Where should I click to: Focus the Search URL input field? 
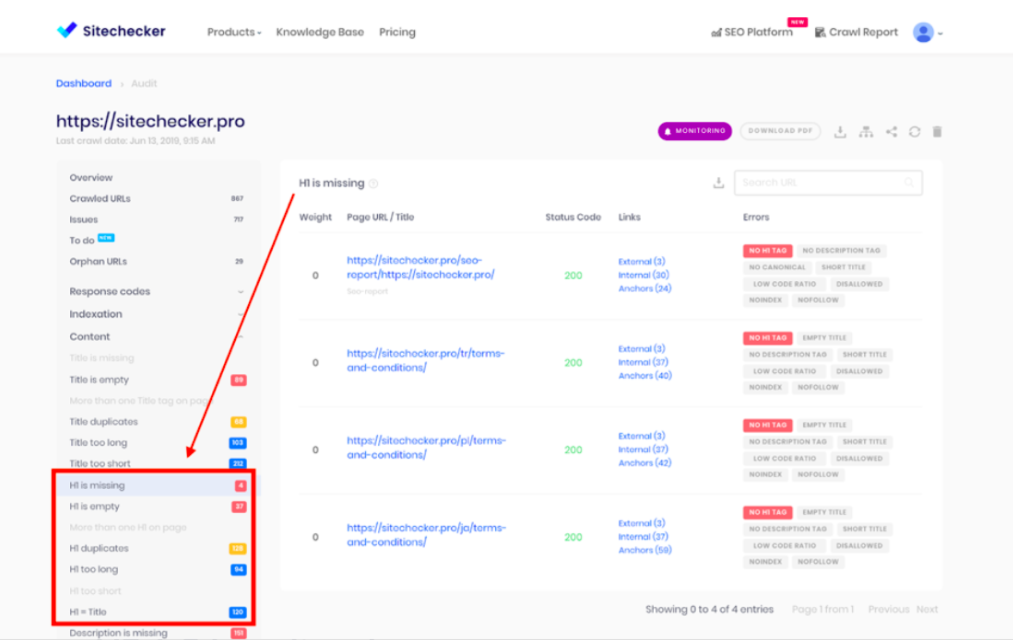(828, 183)
